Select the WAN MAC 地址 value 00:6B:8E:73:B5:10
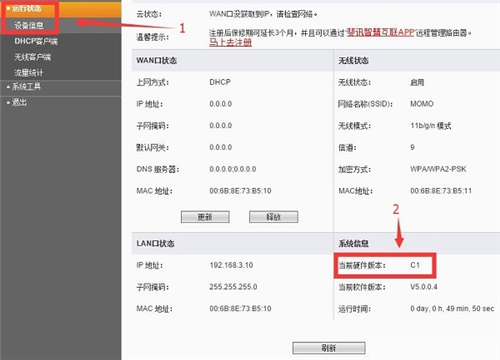The width and height of the screenshot is (500, 360). point(240,191)
